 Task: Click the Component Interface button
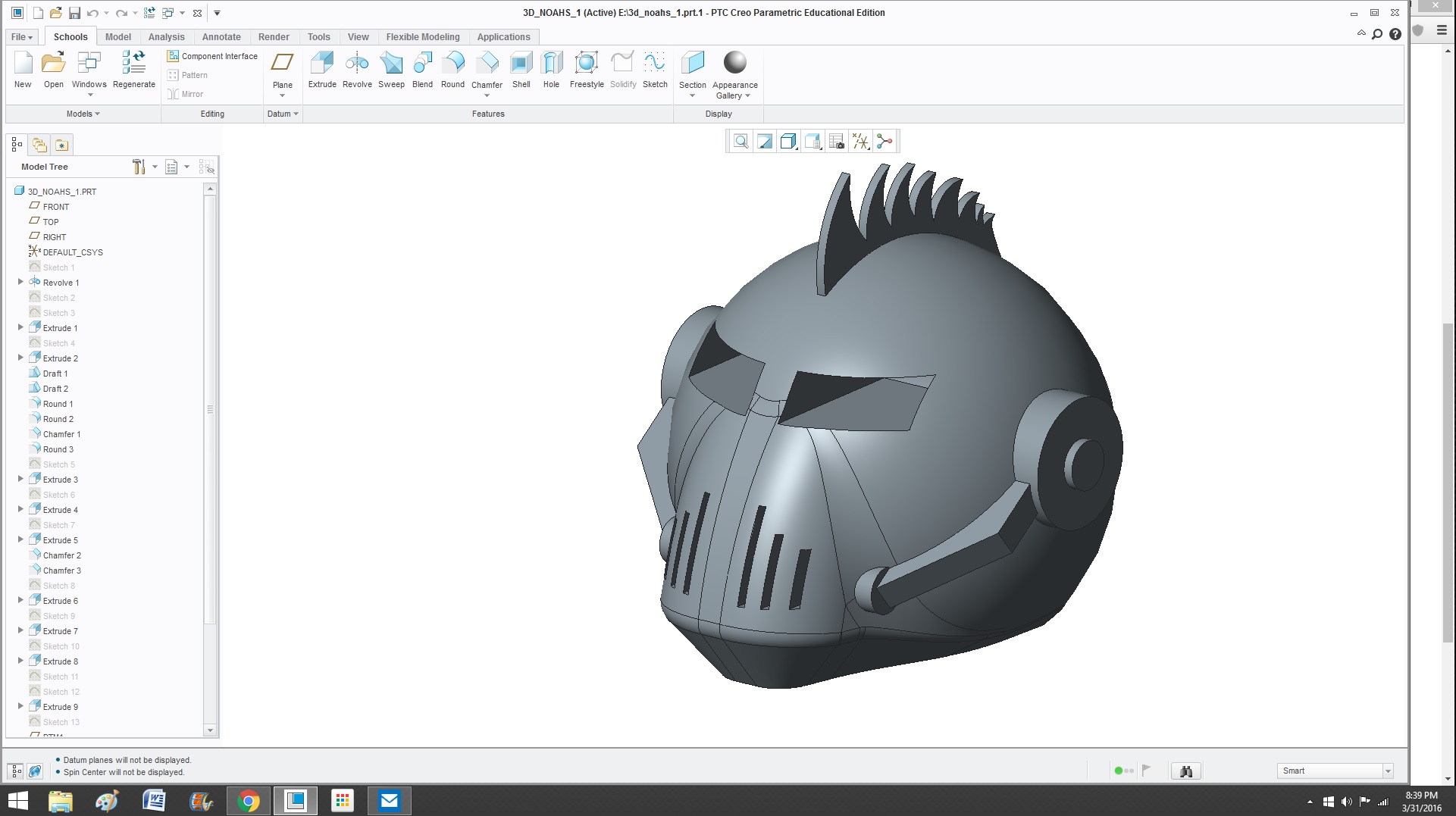[213, 56]
